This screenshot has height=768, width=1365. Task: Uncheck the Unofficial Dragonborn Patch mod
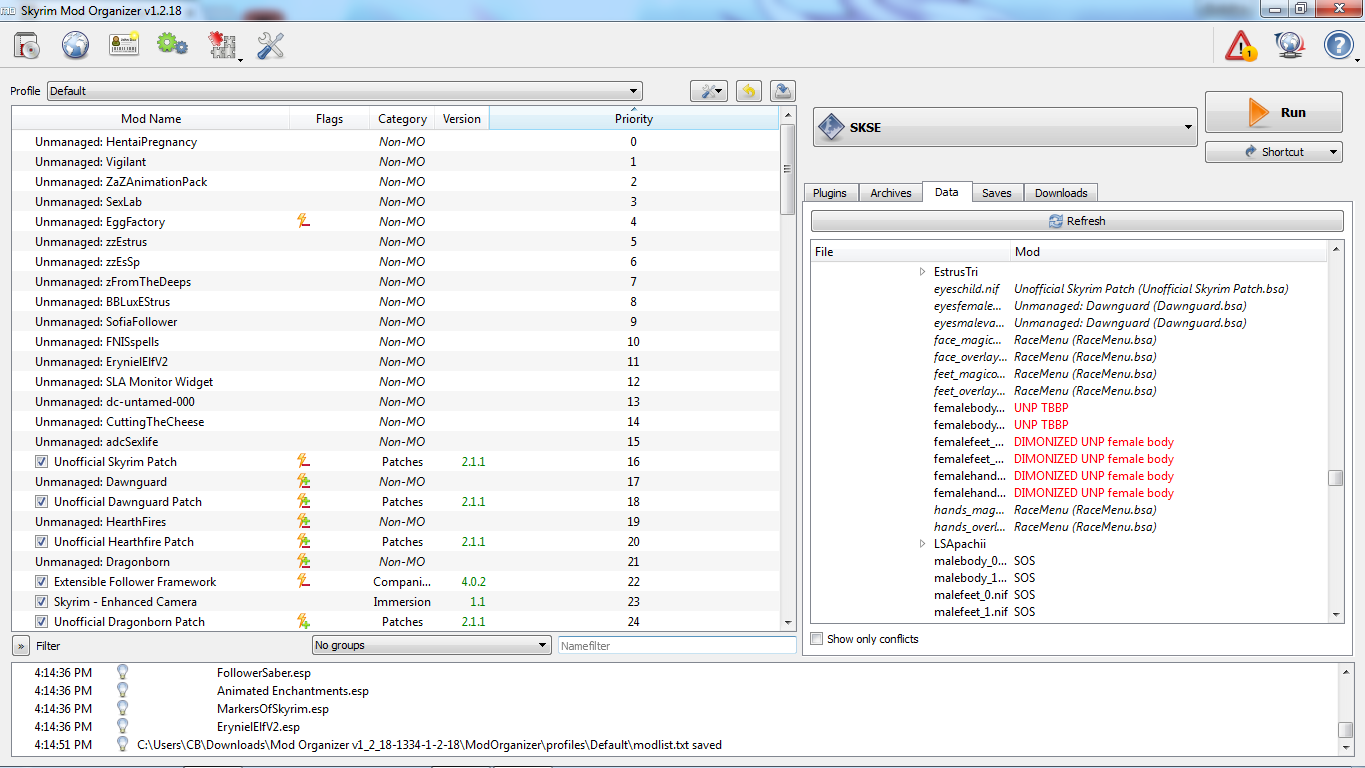41,622
